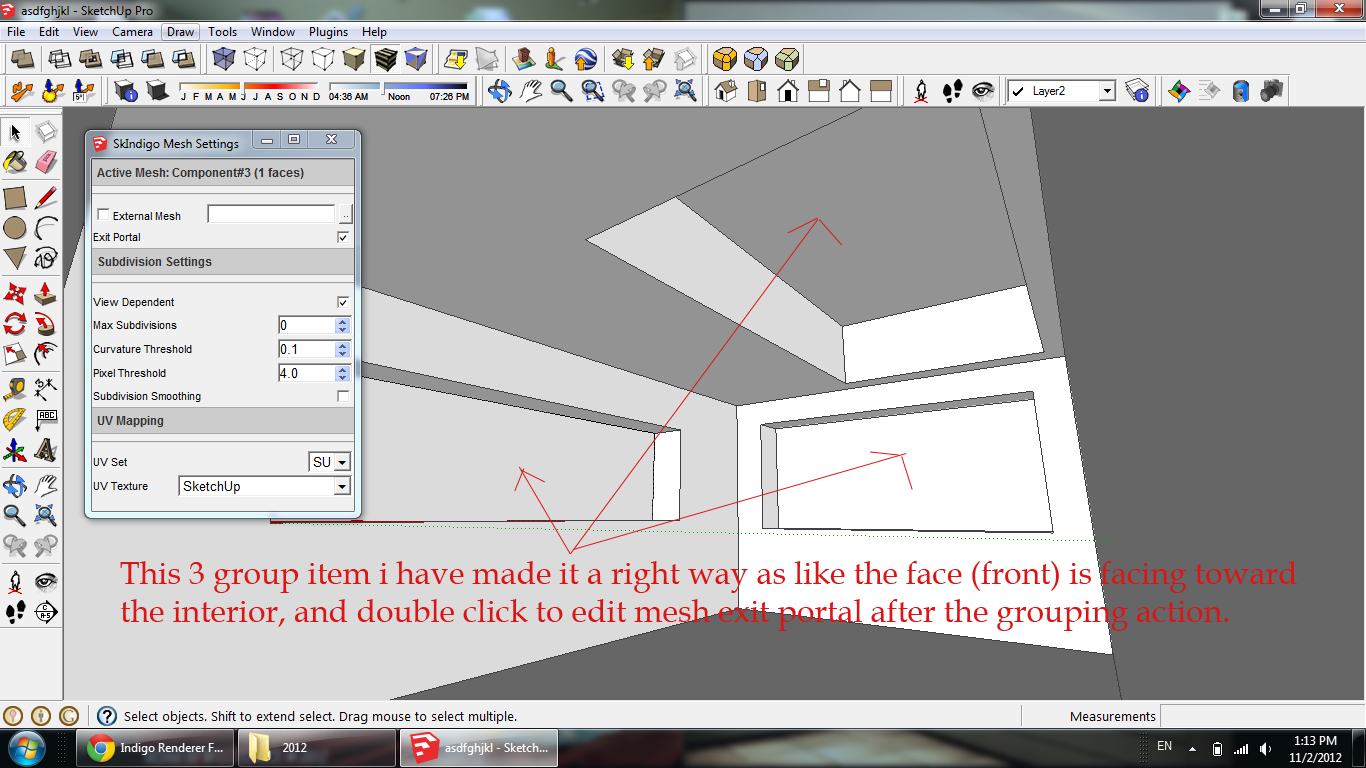Open the Camera menu
1366x768 pixels.
click(x=132, y=32)
